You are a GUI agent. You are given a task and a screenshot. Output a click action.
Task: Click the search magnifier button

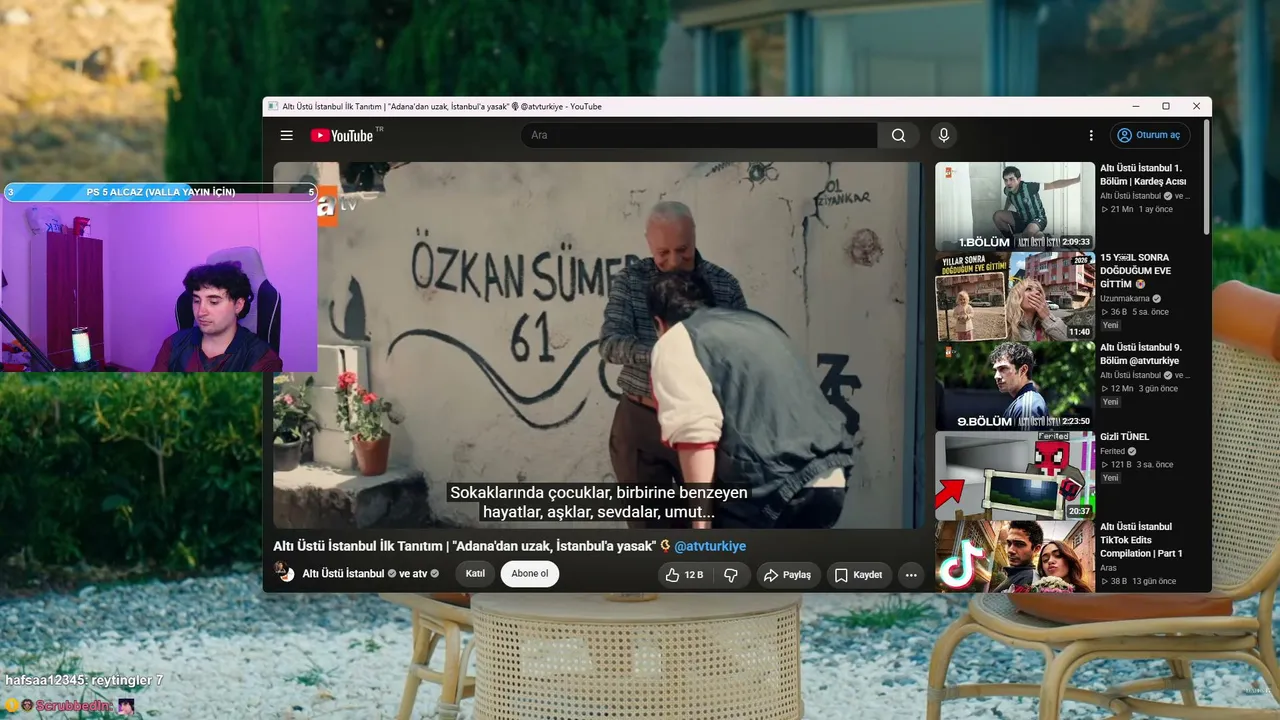click(x=898, y=136)
